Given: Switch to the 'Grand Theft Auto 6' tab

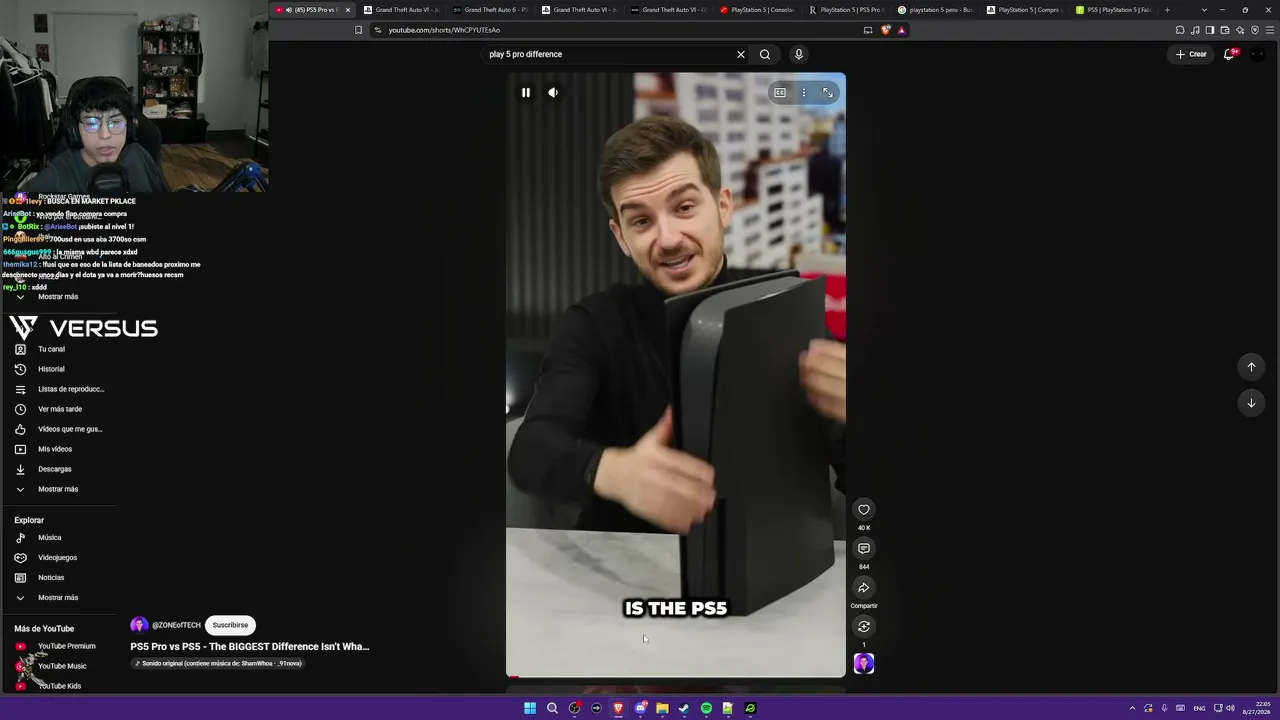Looking at the screenshot, I should pos(490,10).
